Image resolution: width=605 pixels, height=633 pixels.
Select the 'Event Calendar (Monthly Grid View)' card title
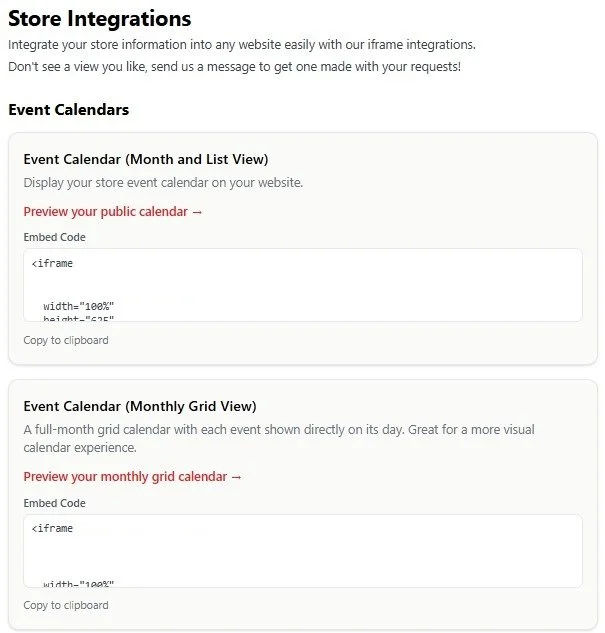[140, 406]
